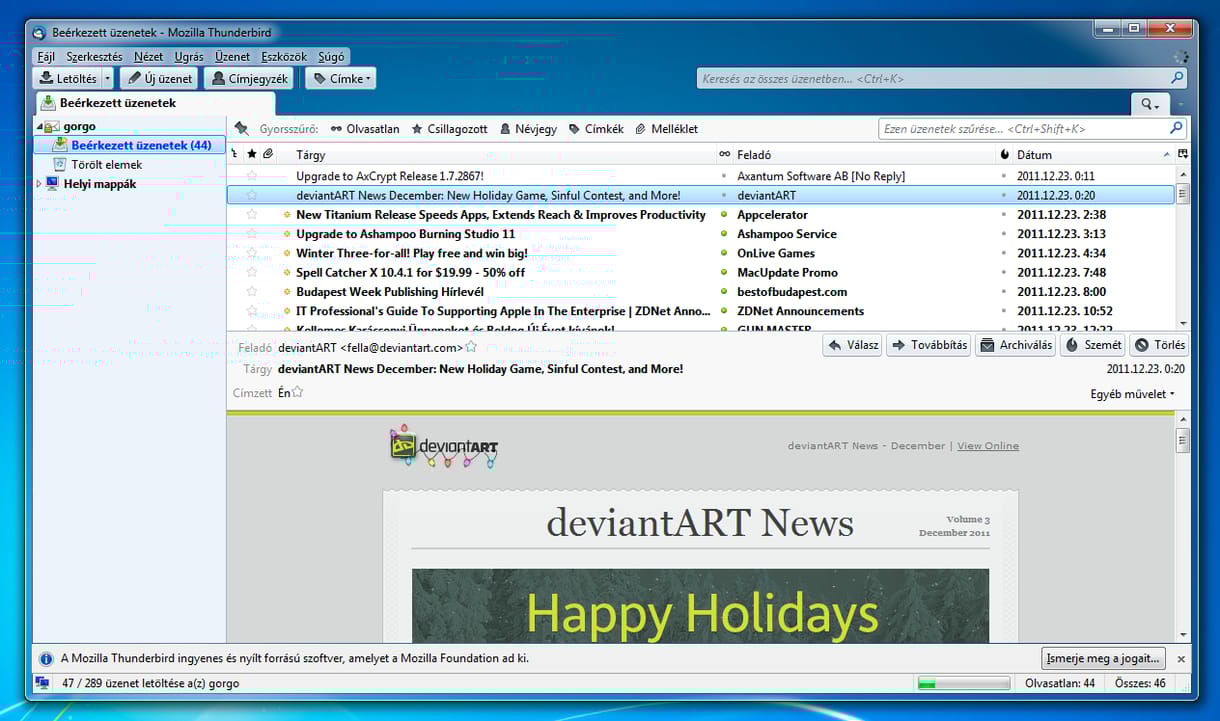Open the Egyéb művelet dropdown
1220x721 pixels.
pyautogui.click(x=1132, y=394)
